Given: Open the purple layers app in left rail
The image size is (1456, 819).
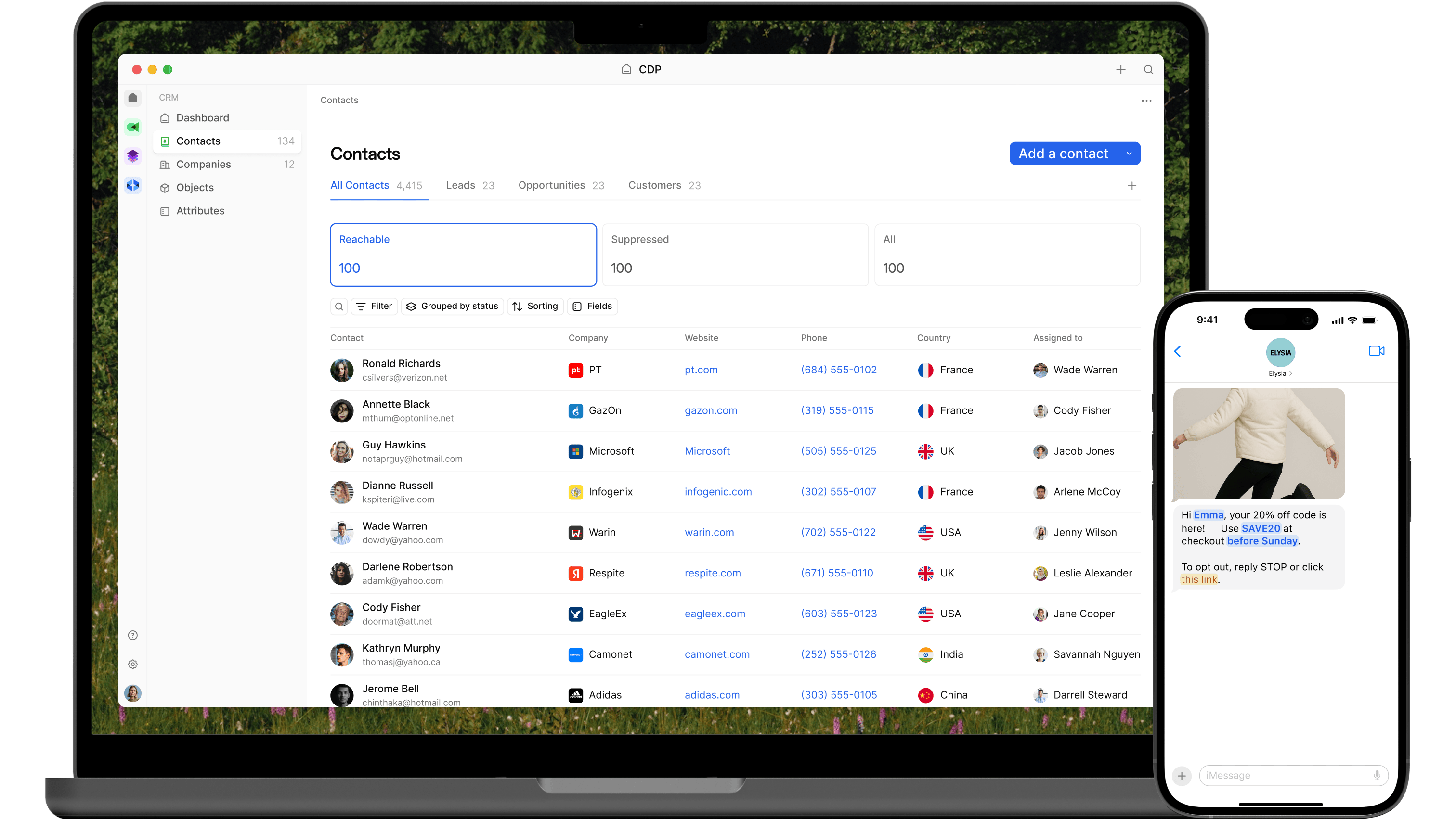Looking at the screenshot, I should (133, 156).
